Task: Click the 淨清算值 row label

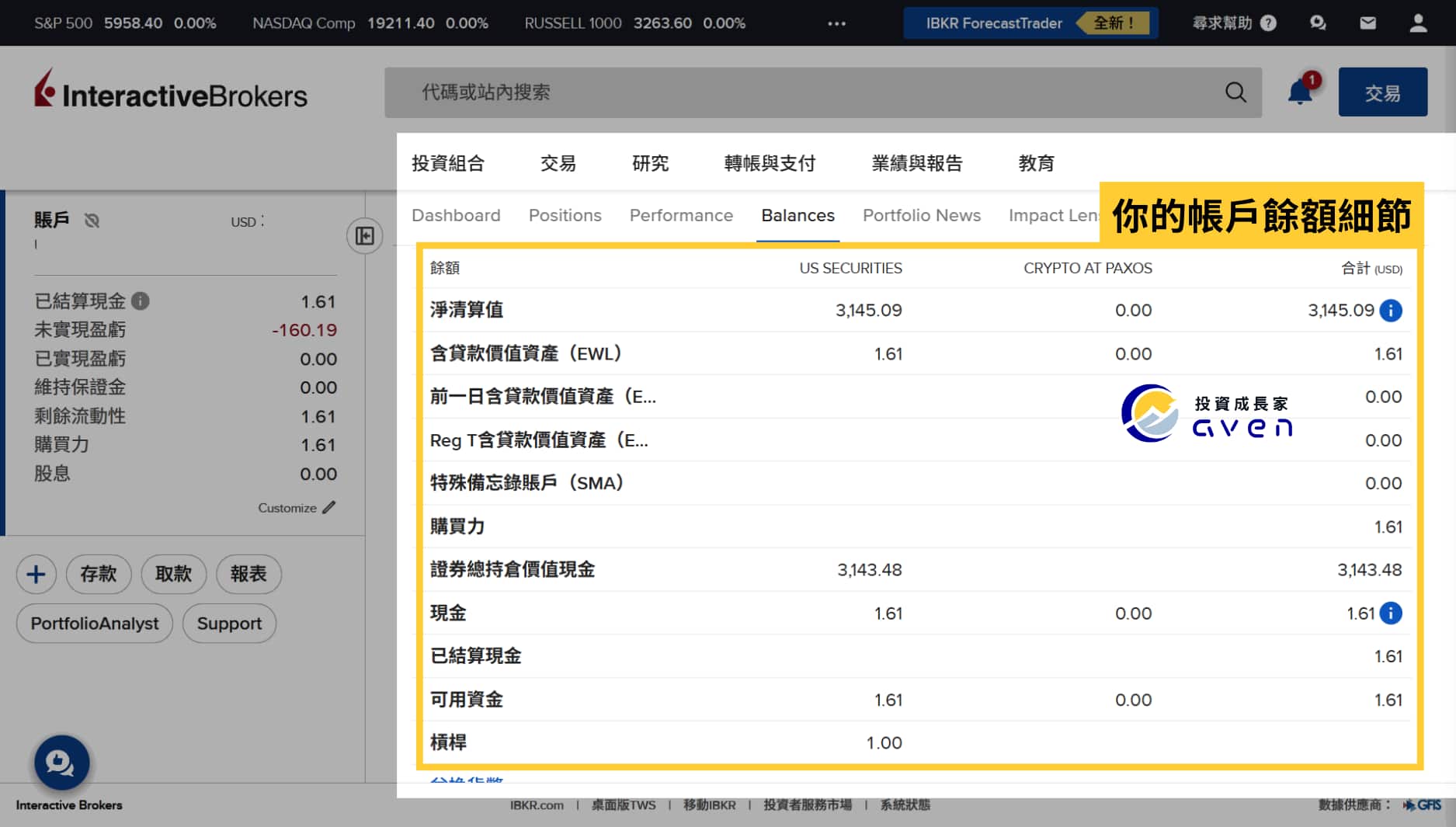Action: [467, 310]
